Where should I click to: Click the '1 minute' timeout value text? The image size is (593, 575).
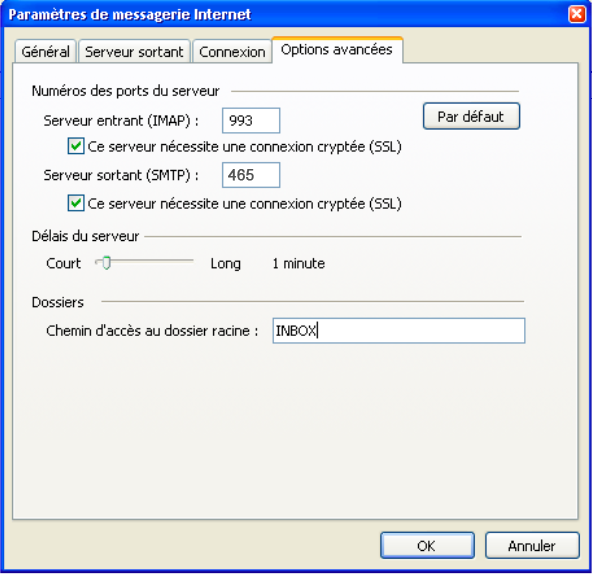(299, 263)
